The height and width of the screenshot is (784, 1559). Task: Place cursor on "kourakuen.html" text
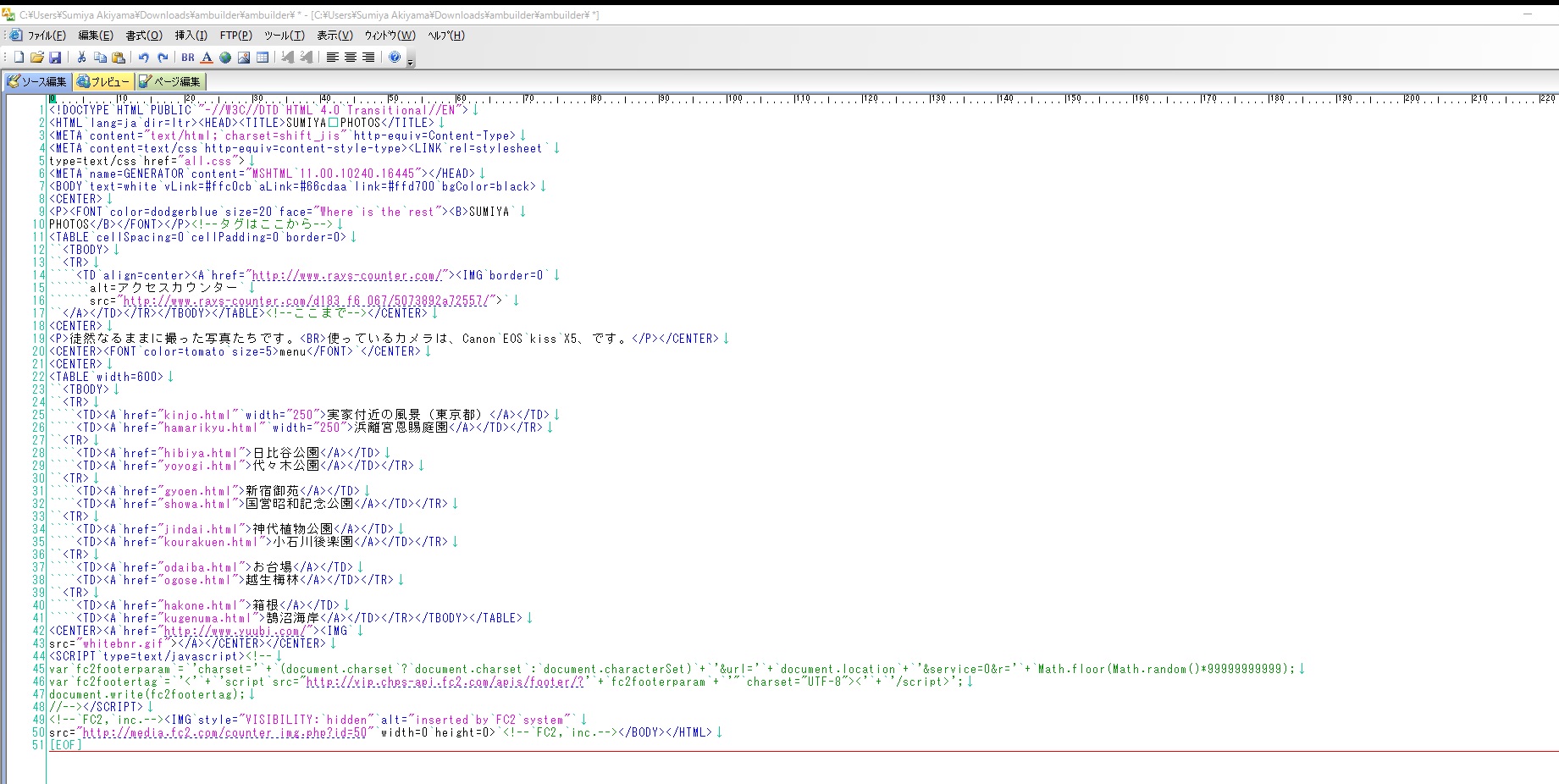tap(212, 542)
